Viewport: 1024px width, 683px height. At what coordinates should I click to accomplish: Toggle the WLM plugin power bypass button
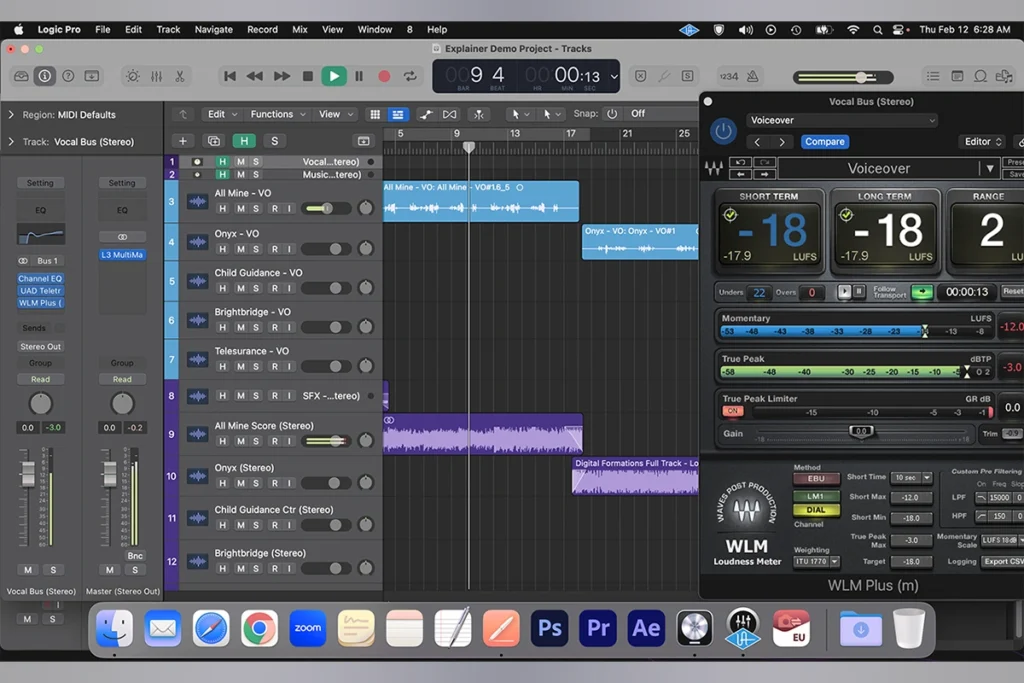coord(723,131)
